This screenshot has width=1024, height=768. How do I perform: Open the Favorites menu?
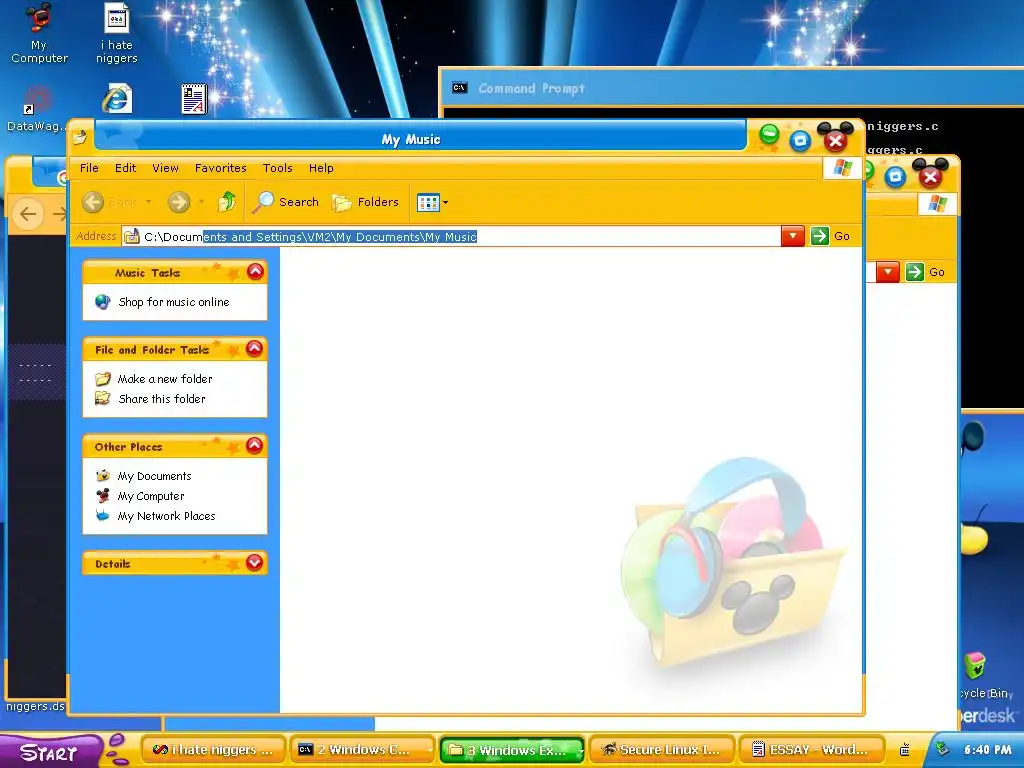tap(221, 168)
